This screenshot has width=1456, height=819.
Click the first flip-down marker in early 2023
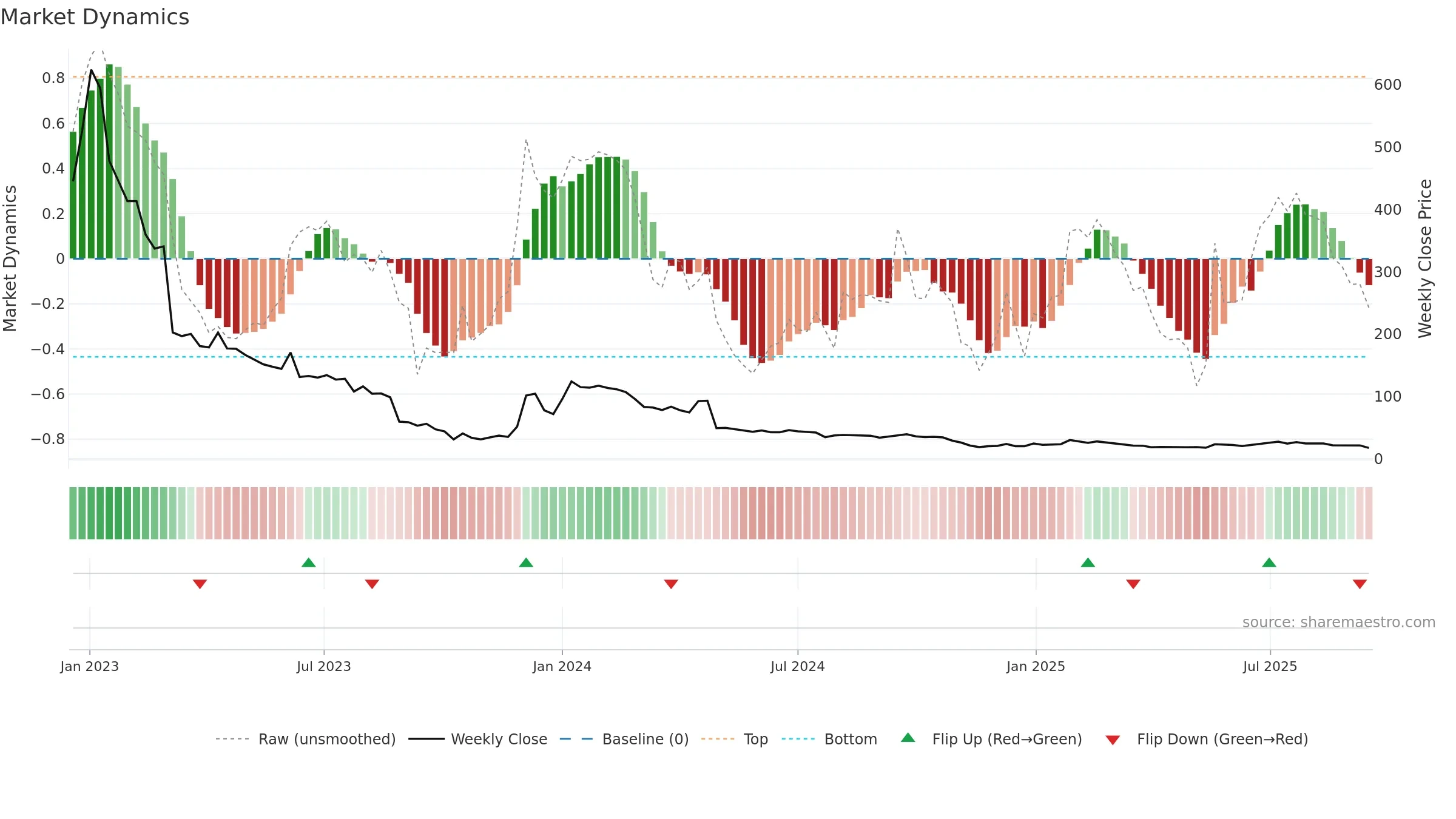200,584
